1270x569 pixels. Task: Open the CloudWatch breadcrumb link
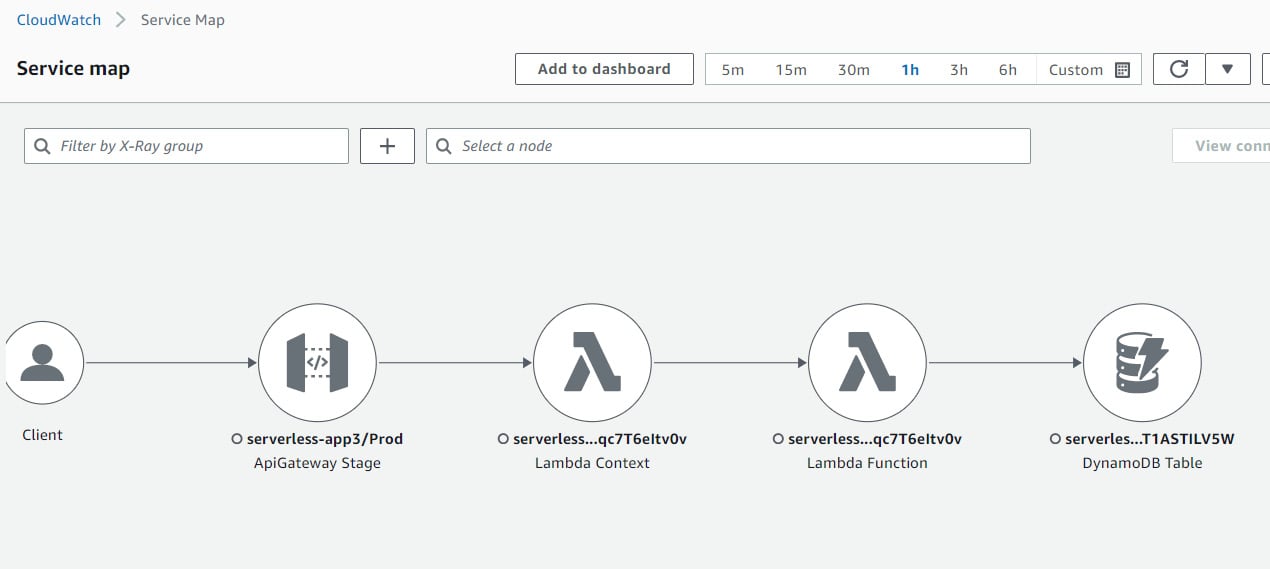click(59, 20)
